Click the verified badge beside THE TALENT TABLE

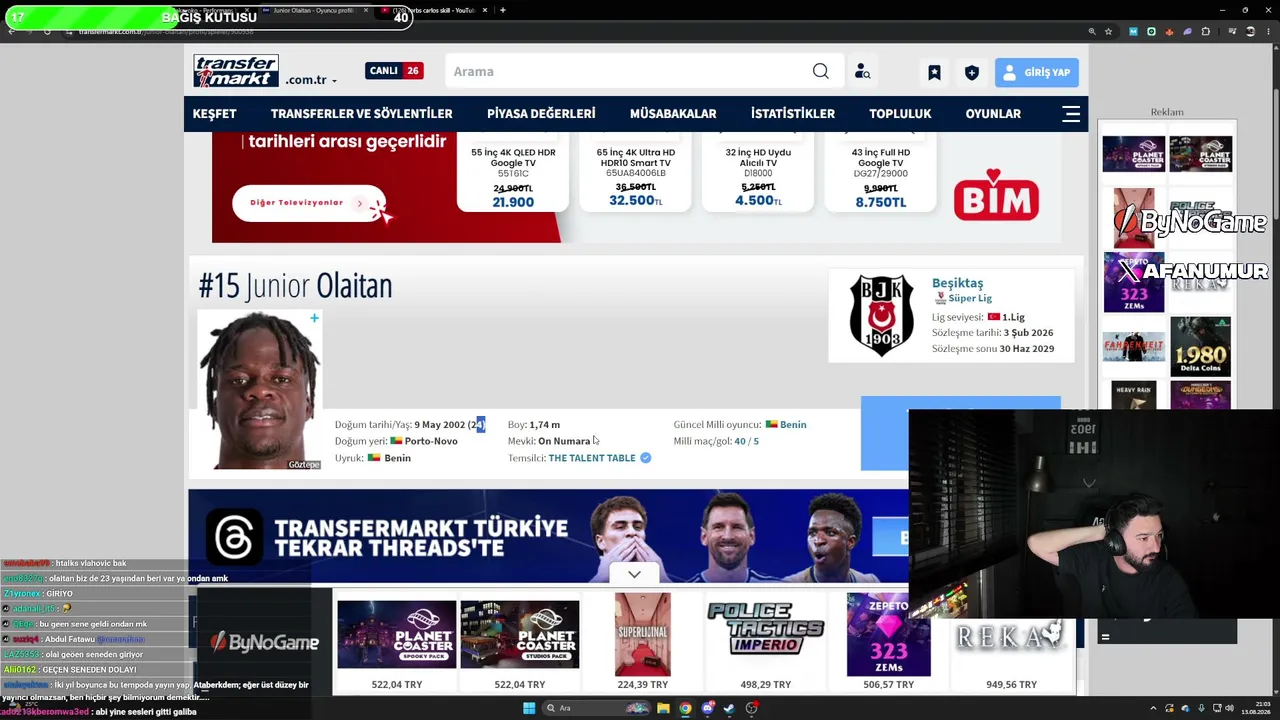click(x=646, y=458)
